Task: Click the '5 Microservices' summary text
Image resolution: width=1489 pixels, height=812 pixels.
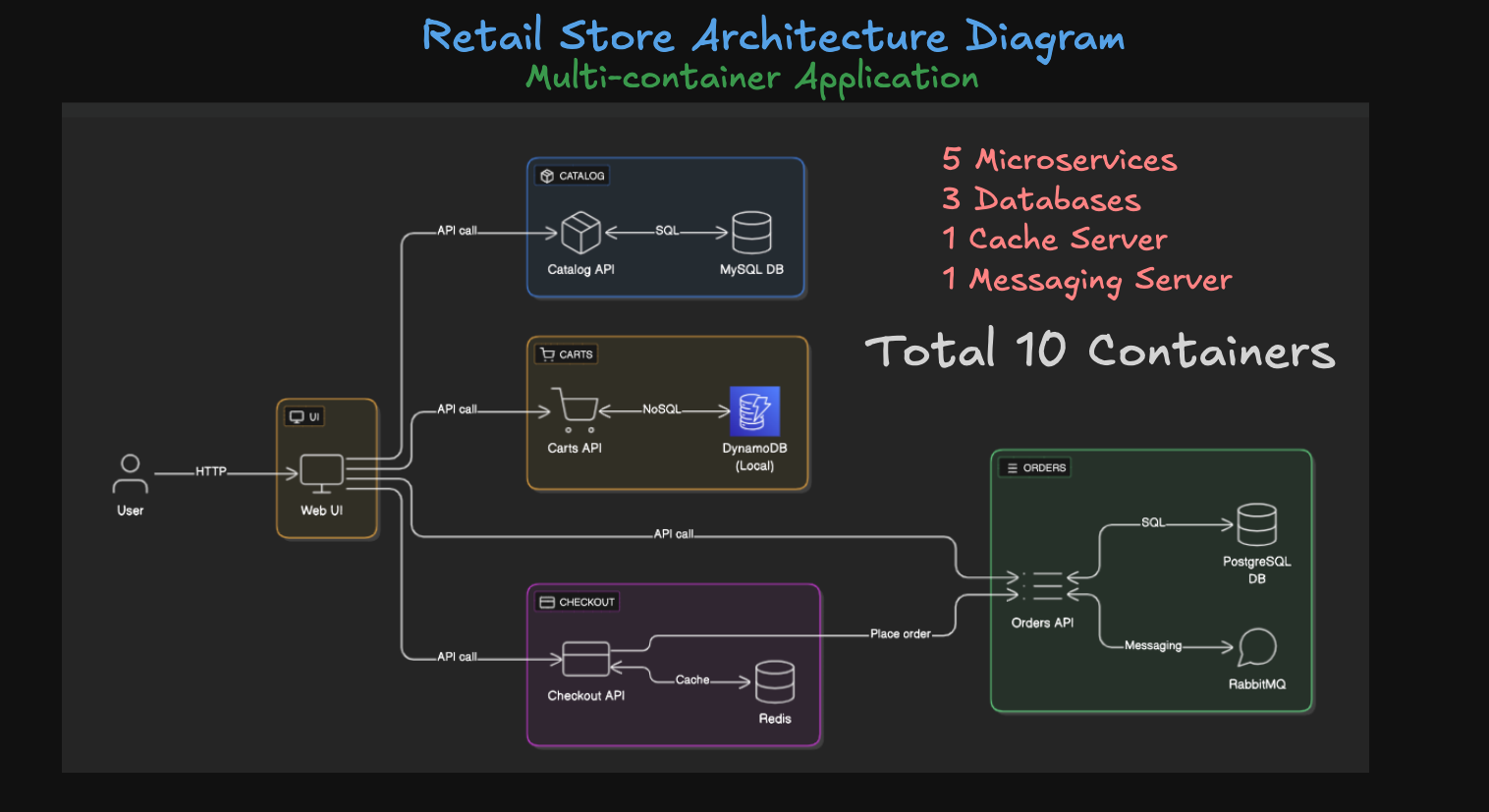Action: [x=1059, y=160]
